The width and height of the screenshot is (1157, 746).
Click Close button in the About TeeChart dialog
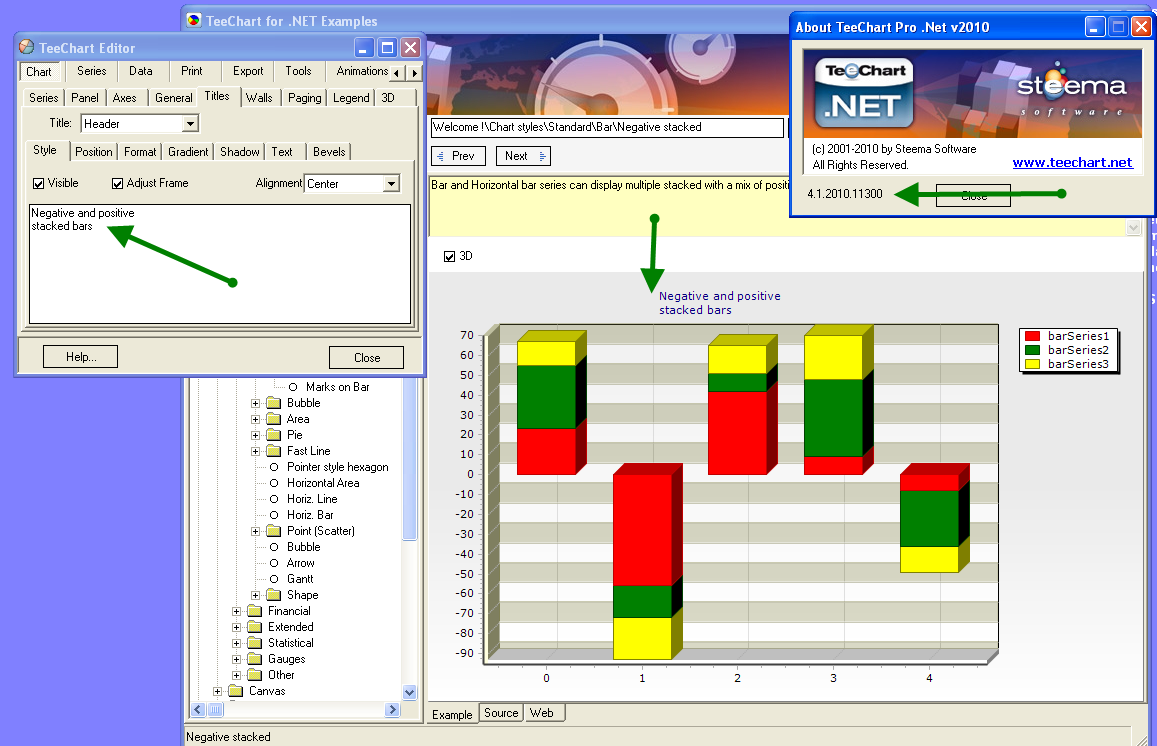pos(973,196)
